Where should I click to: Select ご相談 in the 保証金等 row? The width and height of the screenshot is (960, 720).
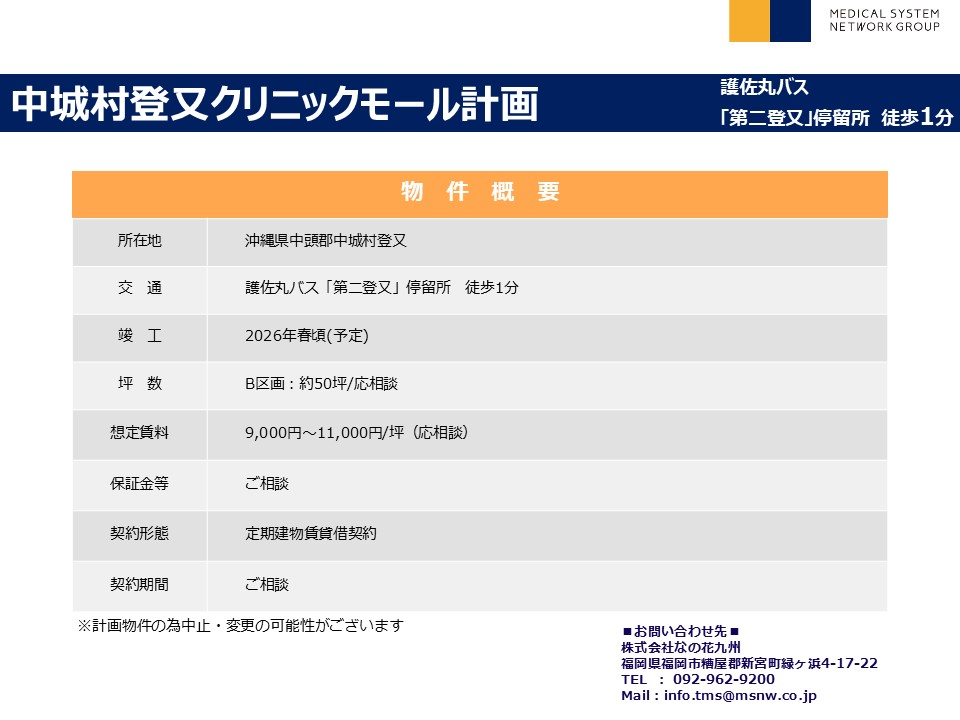click(267, 483)
